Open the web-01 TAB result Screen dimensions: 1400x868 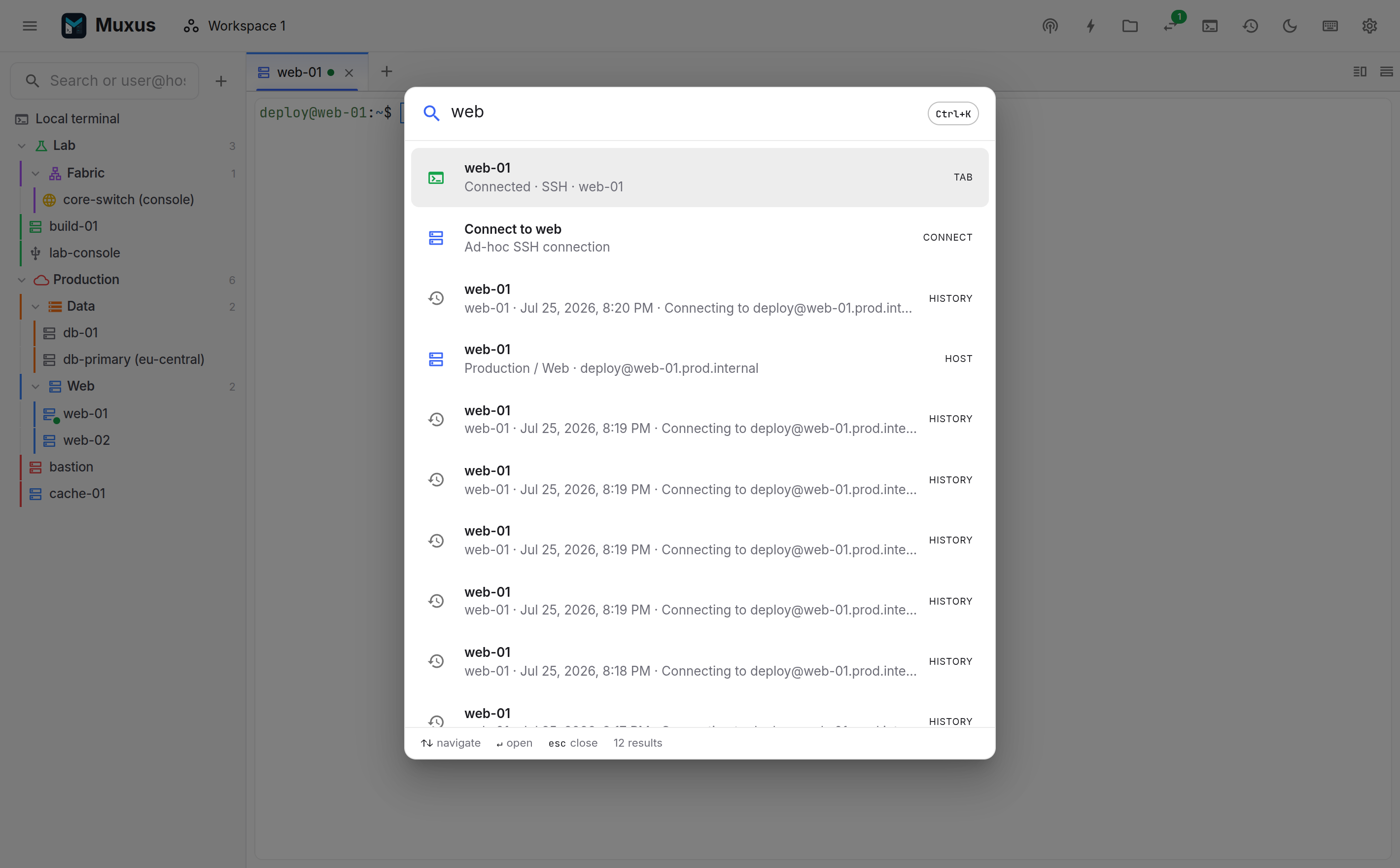[x=700, y=178]
